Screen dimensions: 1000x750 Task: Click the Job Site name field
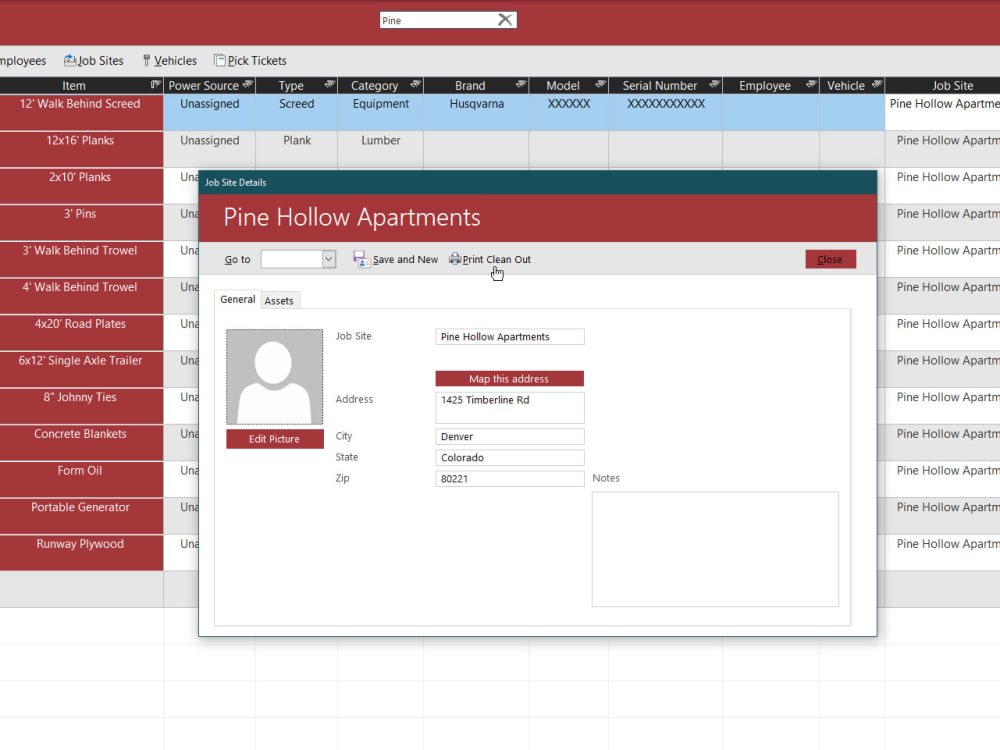point(510,337)
